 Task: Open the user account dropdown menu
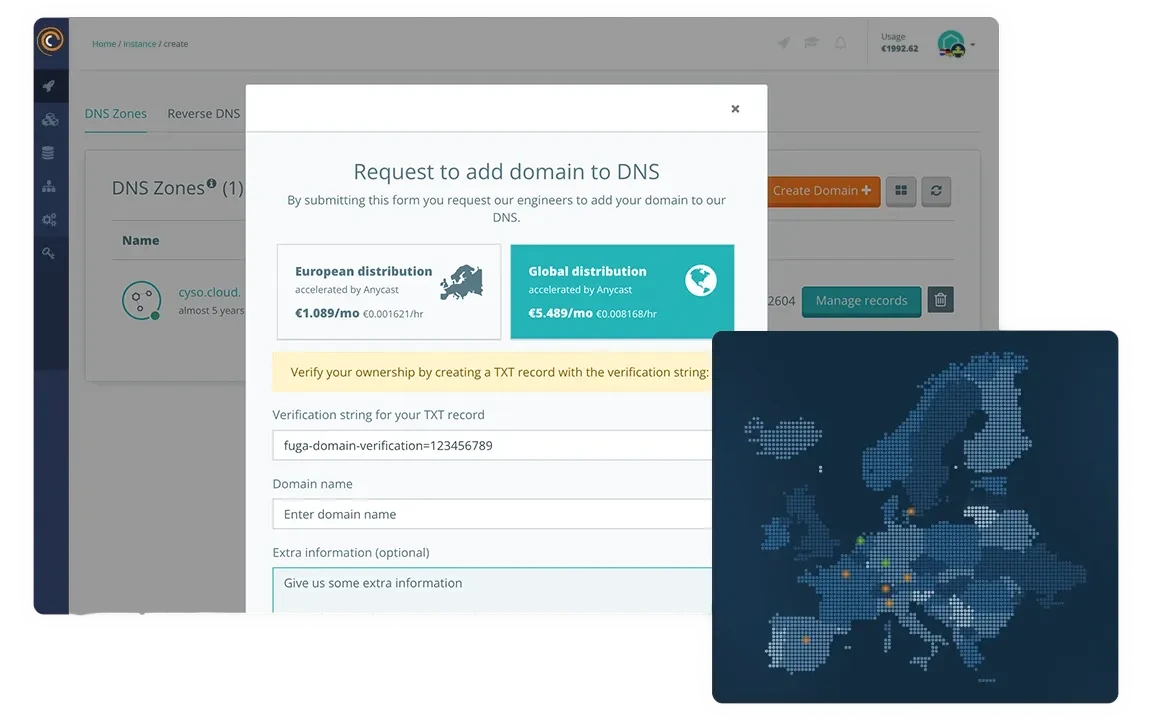click(x=958, y=43)
